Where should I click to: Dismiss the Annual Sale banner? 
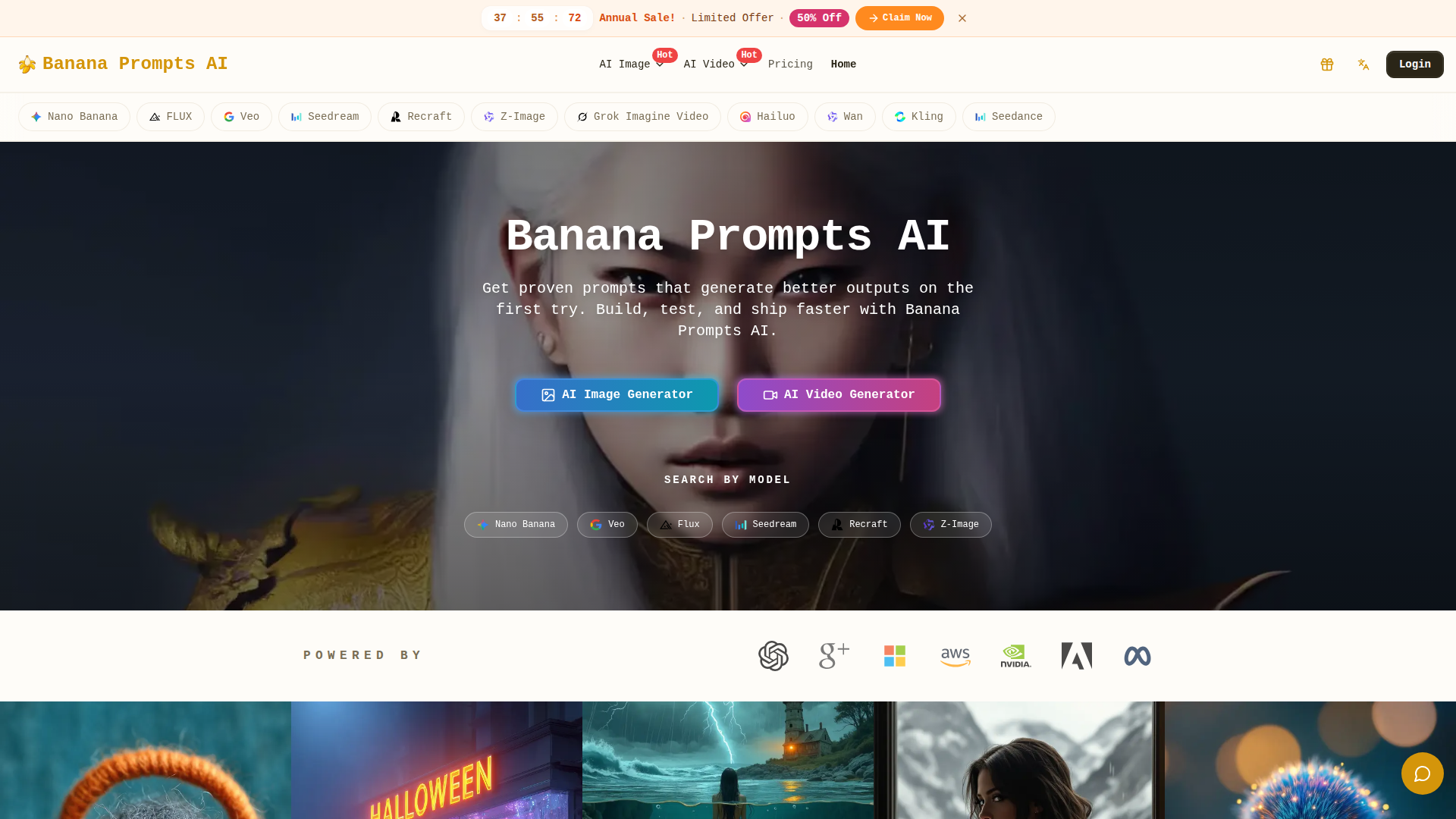pos(962,18)
